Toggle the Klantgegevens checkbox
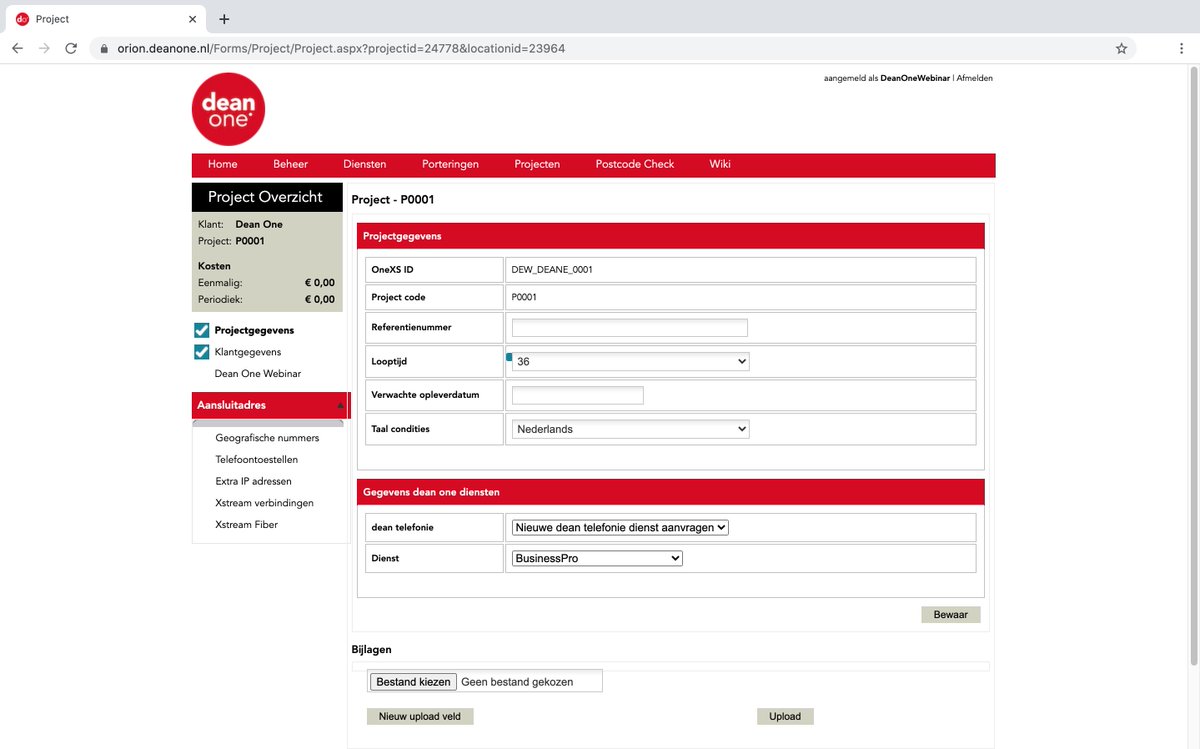This screenshot has width=1200, height=749. pos(202,352)
